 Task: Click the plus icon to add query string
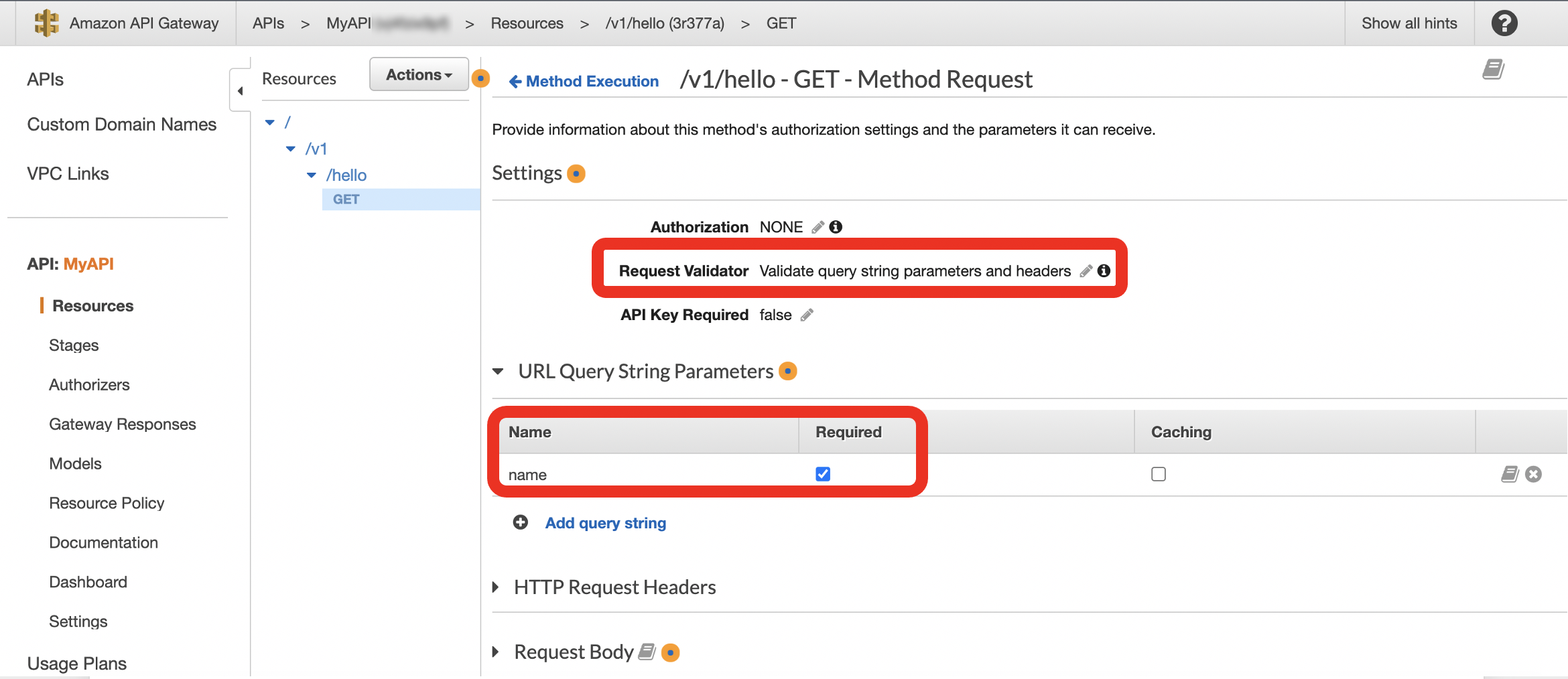pyautogui.click(x=521, y=522)
